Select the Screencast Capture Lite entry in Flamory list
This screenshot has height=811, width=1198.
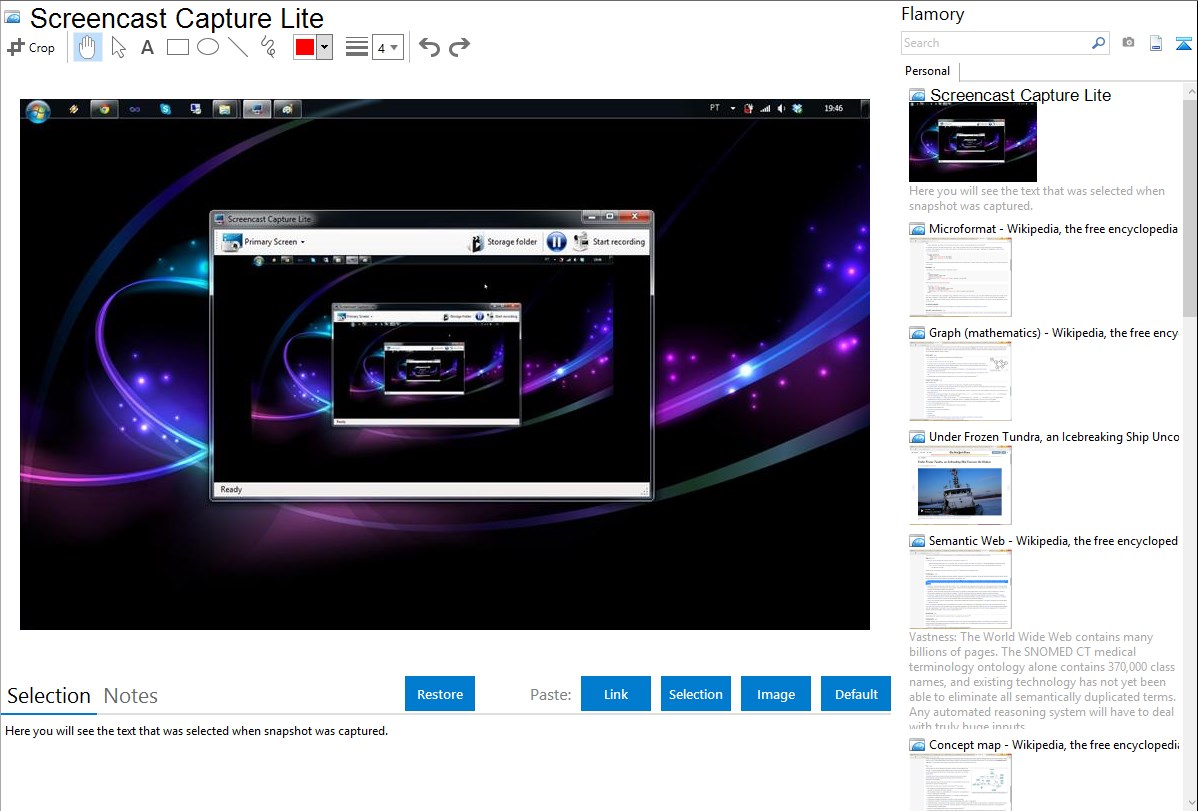tap(1020, 96)
